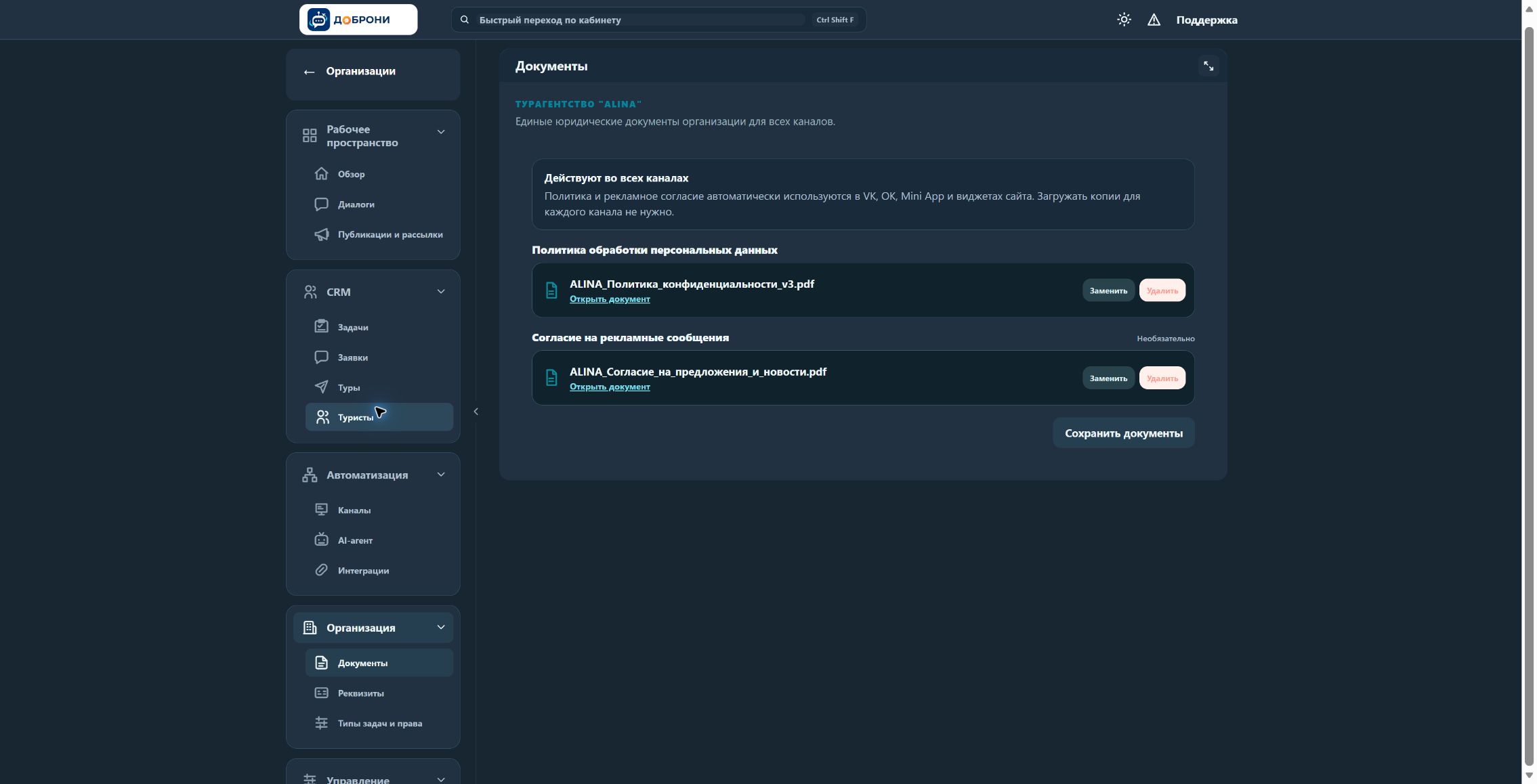Click the AI-агент robot icon
This screenshot has width=1537, height=784.
(321, 540)
